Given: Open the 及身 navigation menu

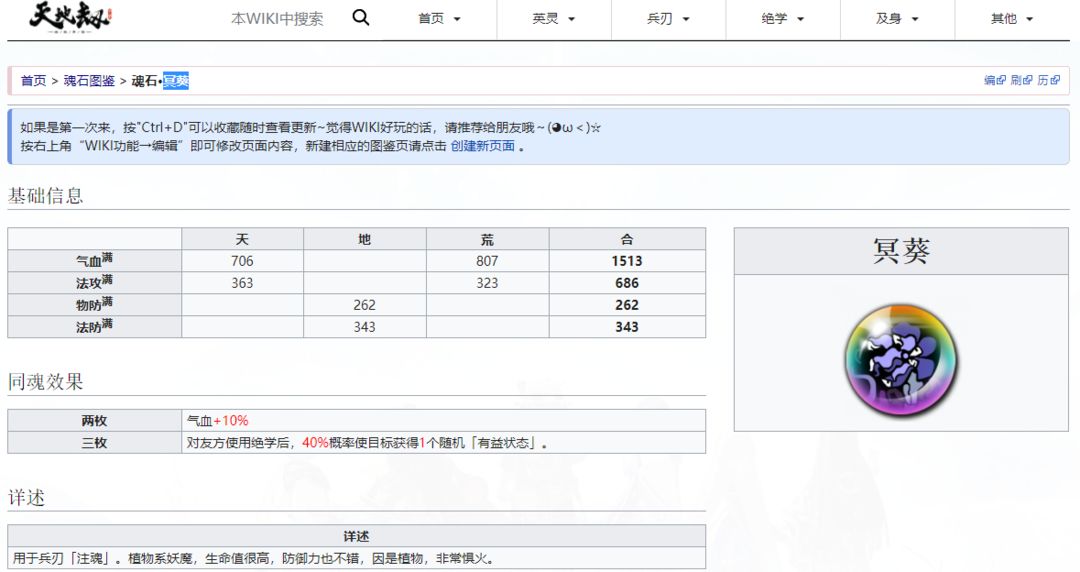Looking at the screenshot, I should (x=897, y=19).
